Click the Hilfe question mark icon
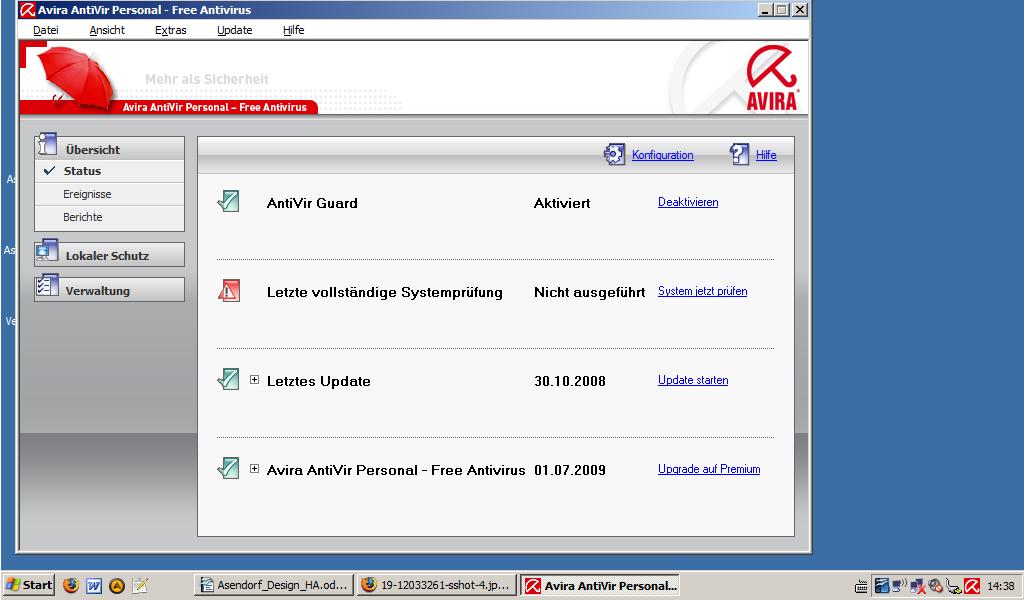 coord(740,154)
